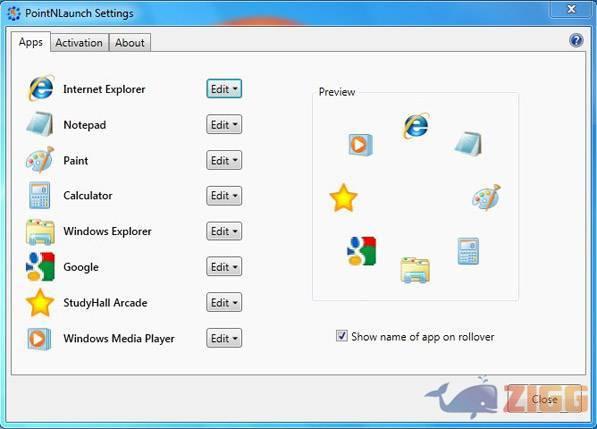The width and height of the screenshot is (597, 429).
Task: Click the Windows Explorer label text
Action: click(x=107, y=231)
